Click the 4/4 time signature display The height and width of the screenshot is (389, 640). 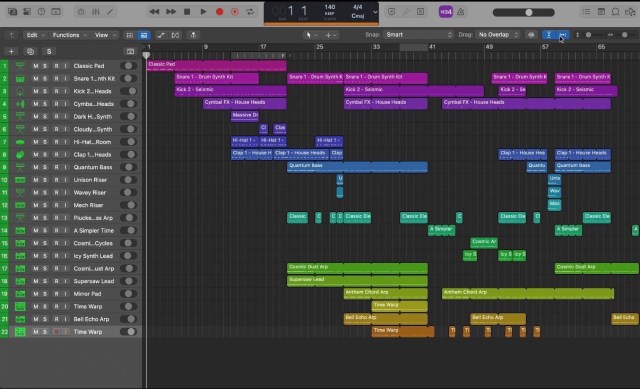[x=358, y=7]
